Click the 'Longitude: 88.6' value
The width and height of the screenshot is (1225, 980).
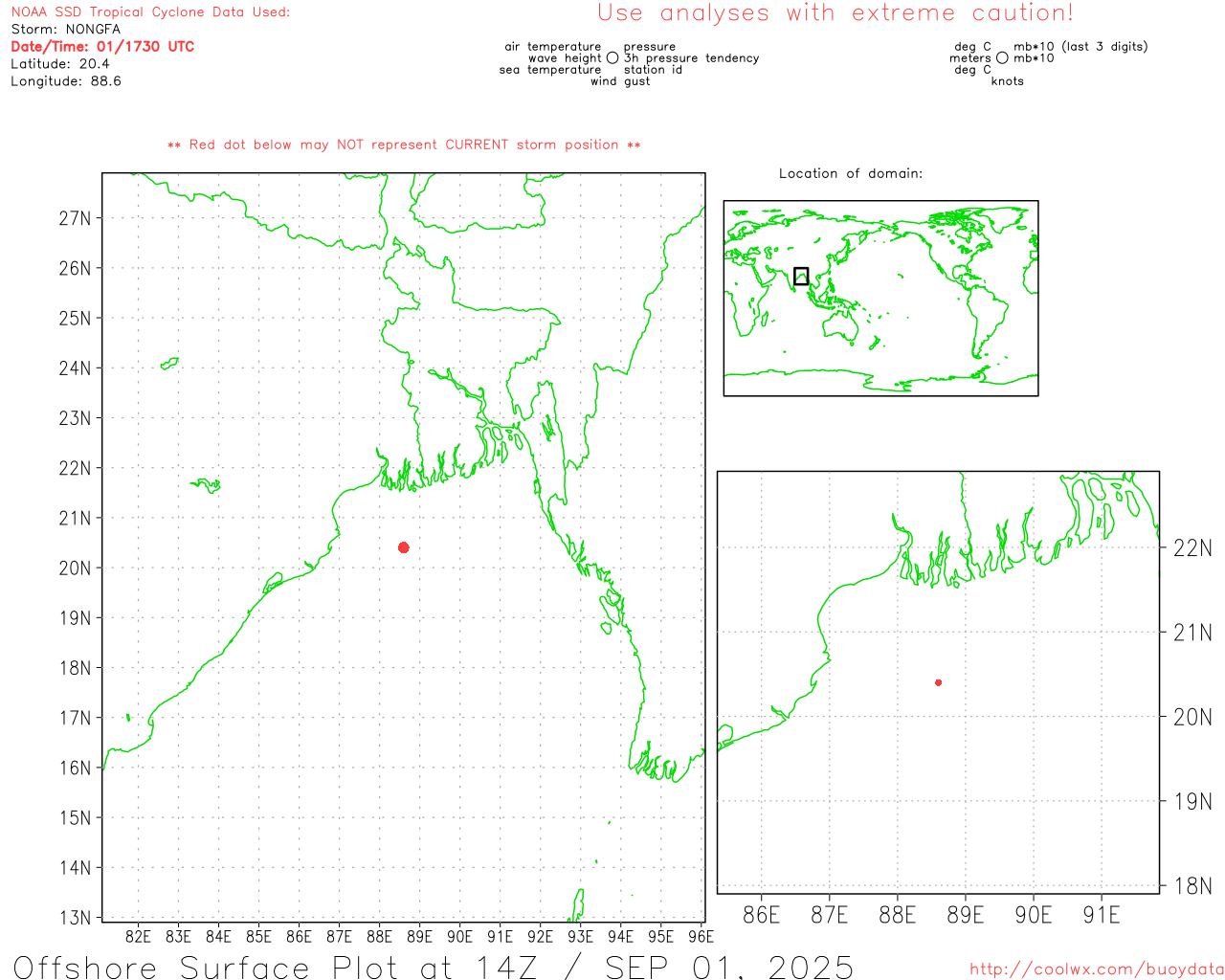pyautogui.click(x=66, y=81)
